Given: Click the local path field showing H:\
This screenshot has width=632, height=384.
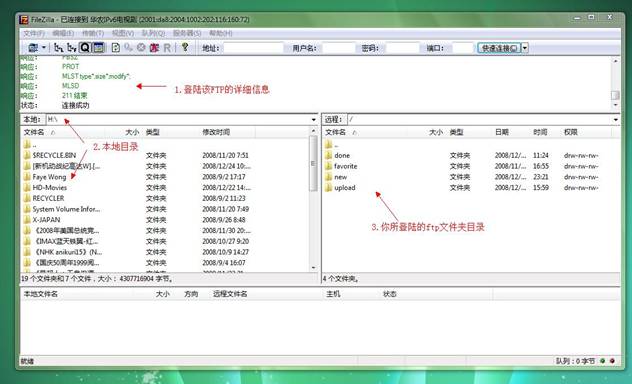Looking at the screenshot, I should click(178, 119).
